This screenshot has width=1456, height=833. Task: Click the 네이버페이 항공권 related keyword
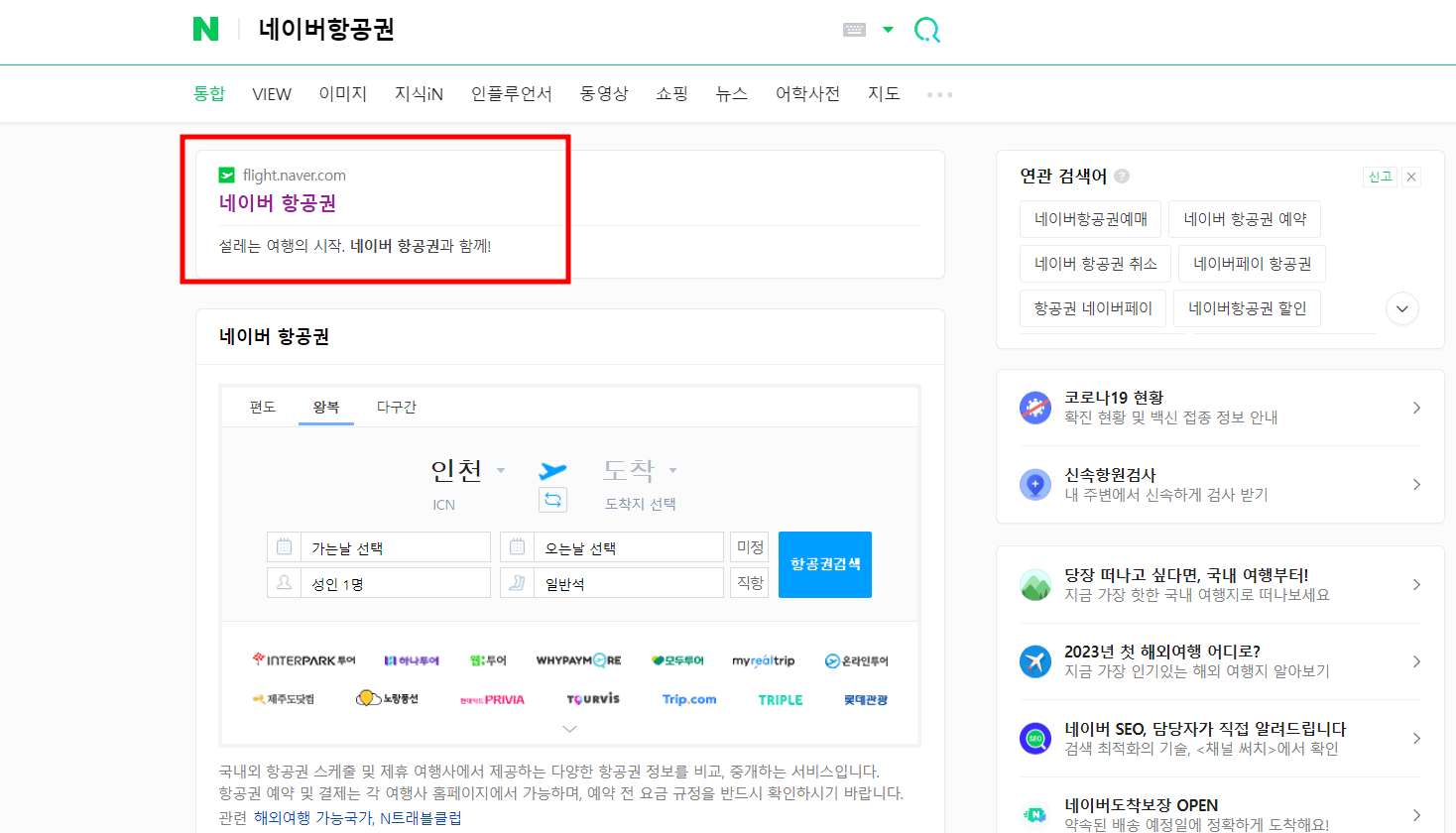click(1253, 264)
